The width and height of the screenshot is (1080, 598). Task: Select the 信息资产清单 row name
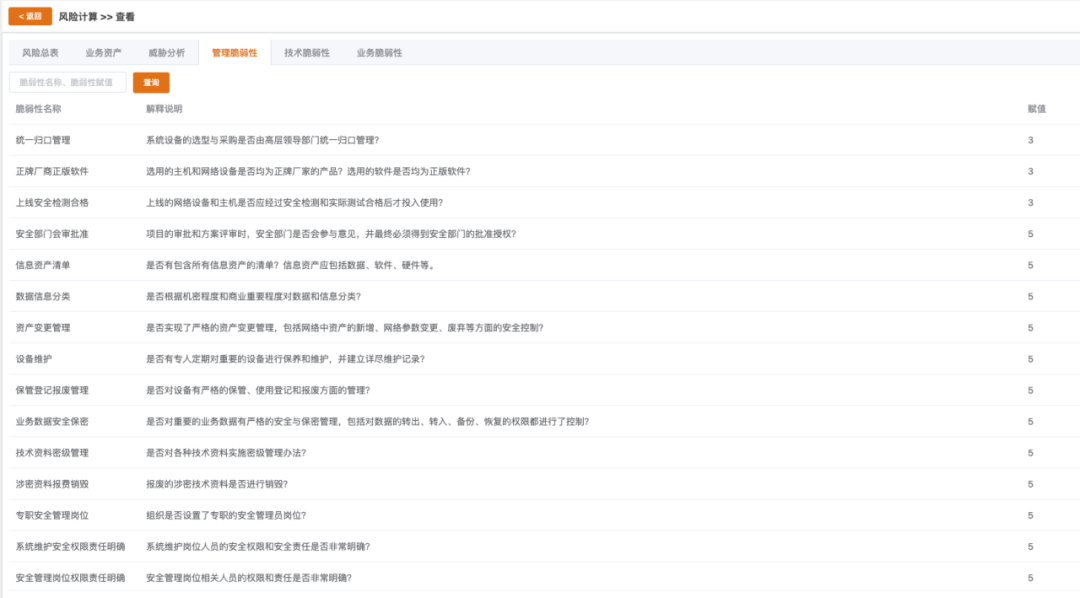tap(43, 265)
